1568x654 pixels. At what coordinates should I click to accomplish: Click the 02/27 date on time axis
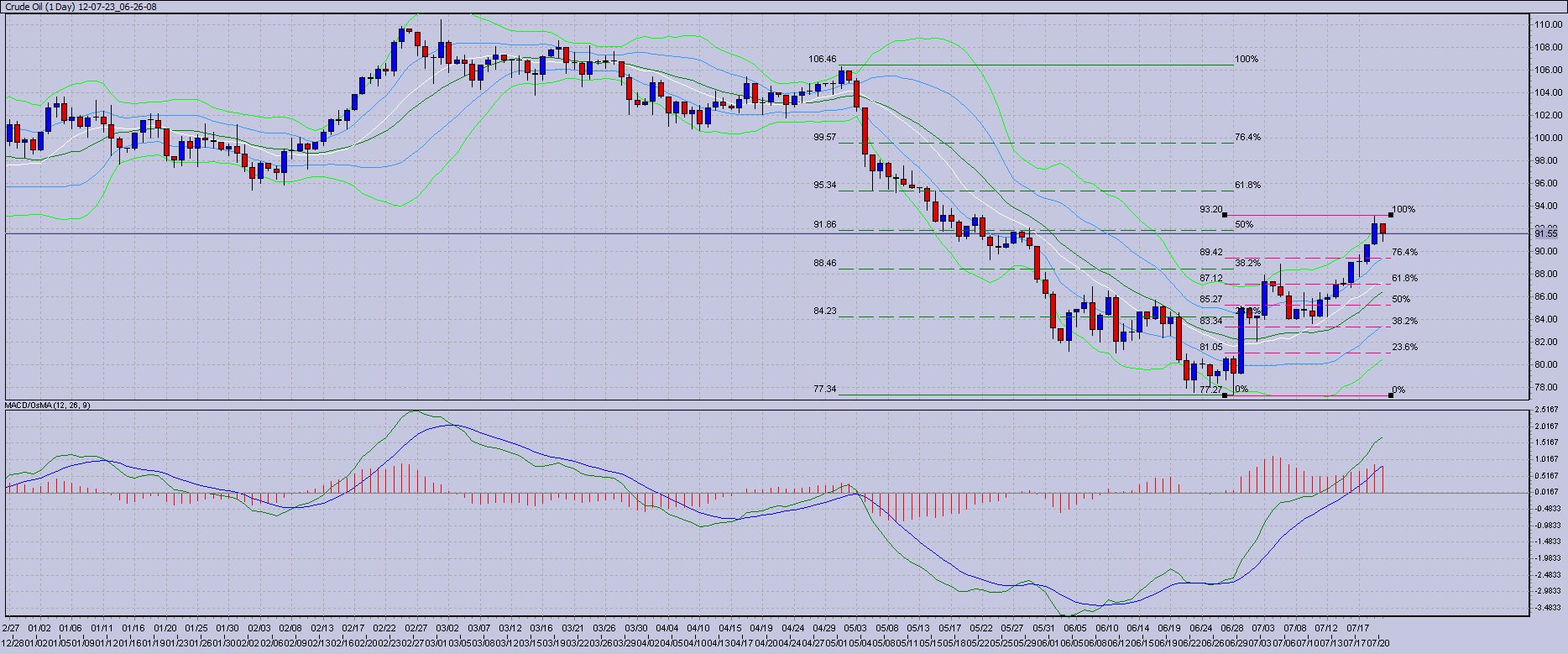point(416,628)
